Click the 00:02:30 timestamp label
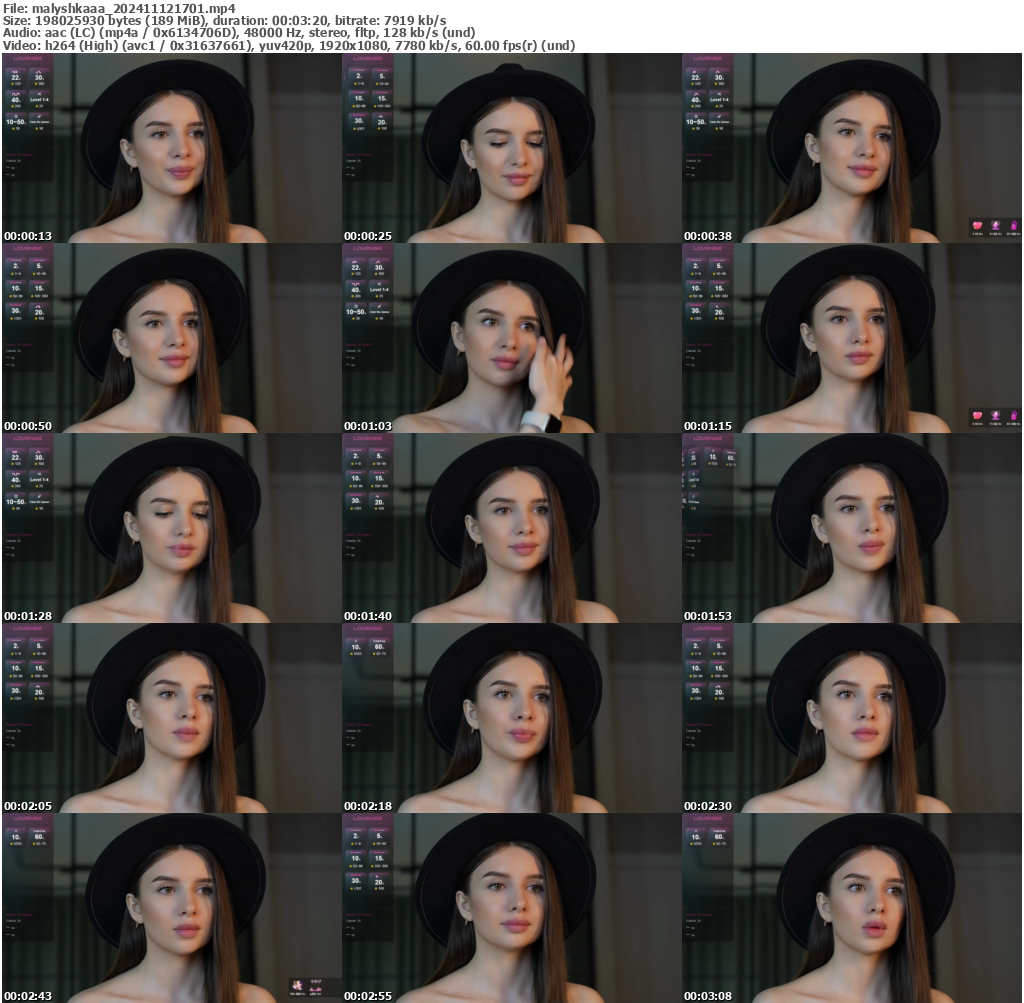The width and height of the screenshot is (1024, 1003). 708,806
